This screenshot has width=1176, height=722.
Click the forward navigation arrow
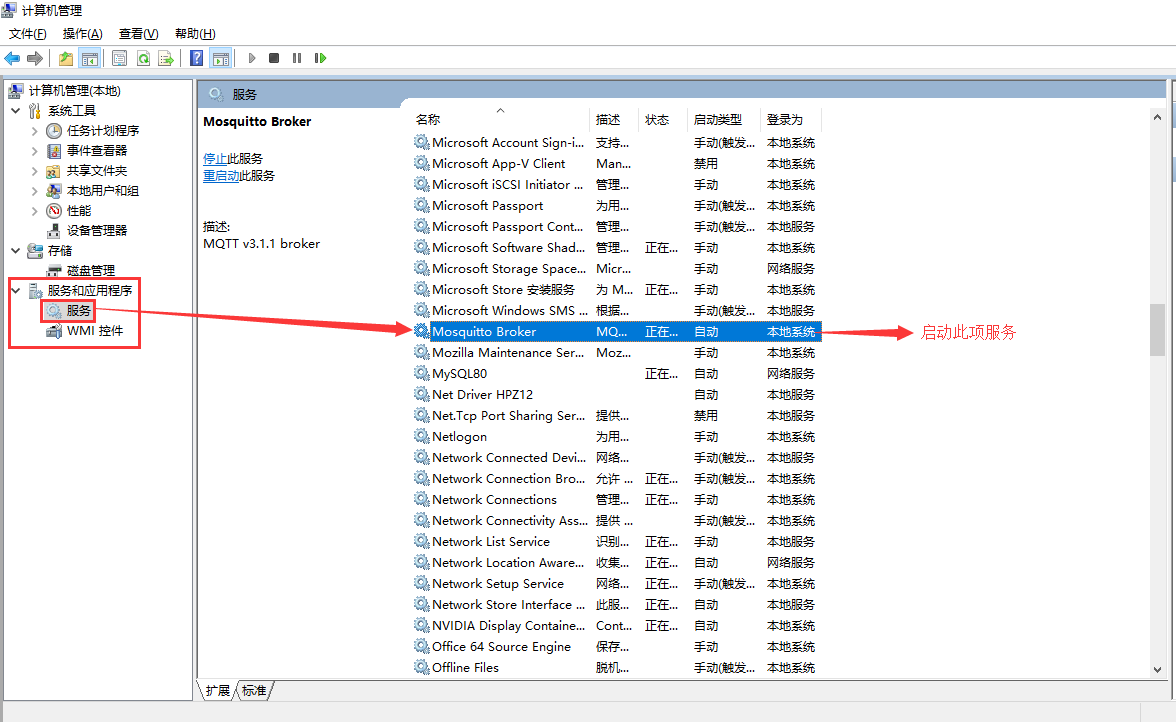coord(33,57)
